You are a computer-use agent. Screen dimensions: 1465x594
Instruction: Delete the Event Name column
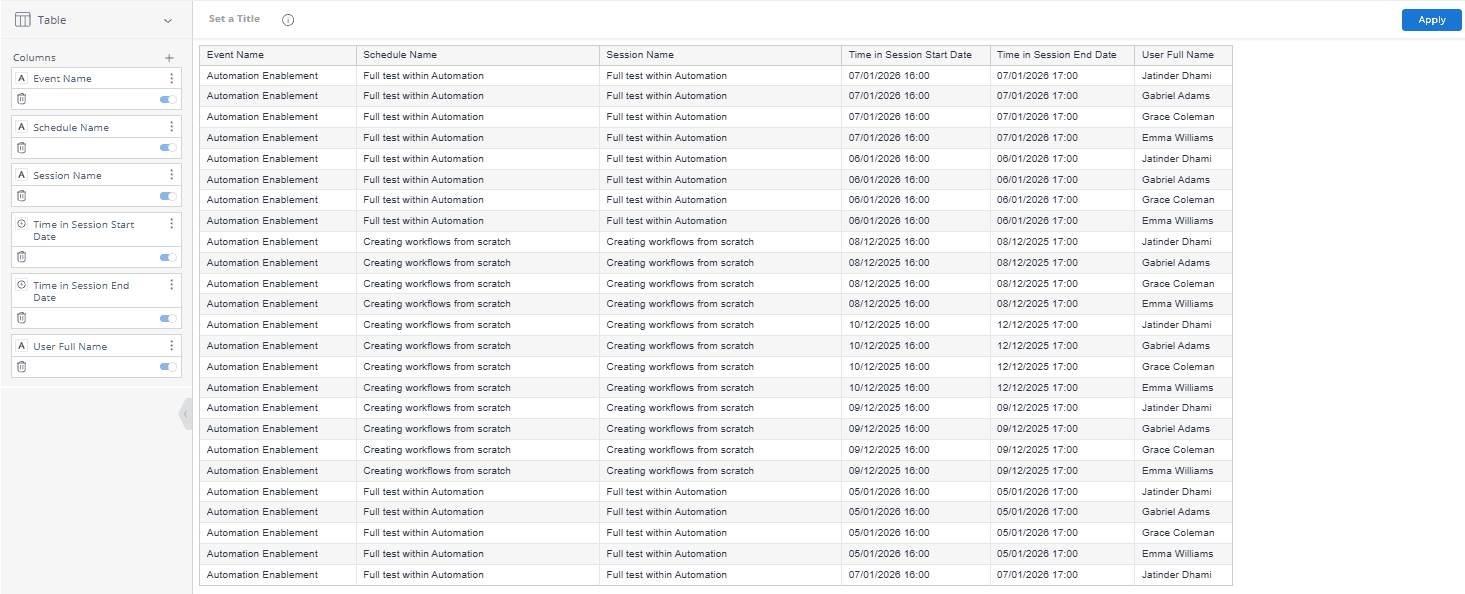point(22,98)
